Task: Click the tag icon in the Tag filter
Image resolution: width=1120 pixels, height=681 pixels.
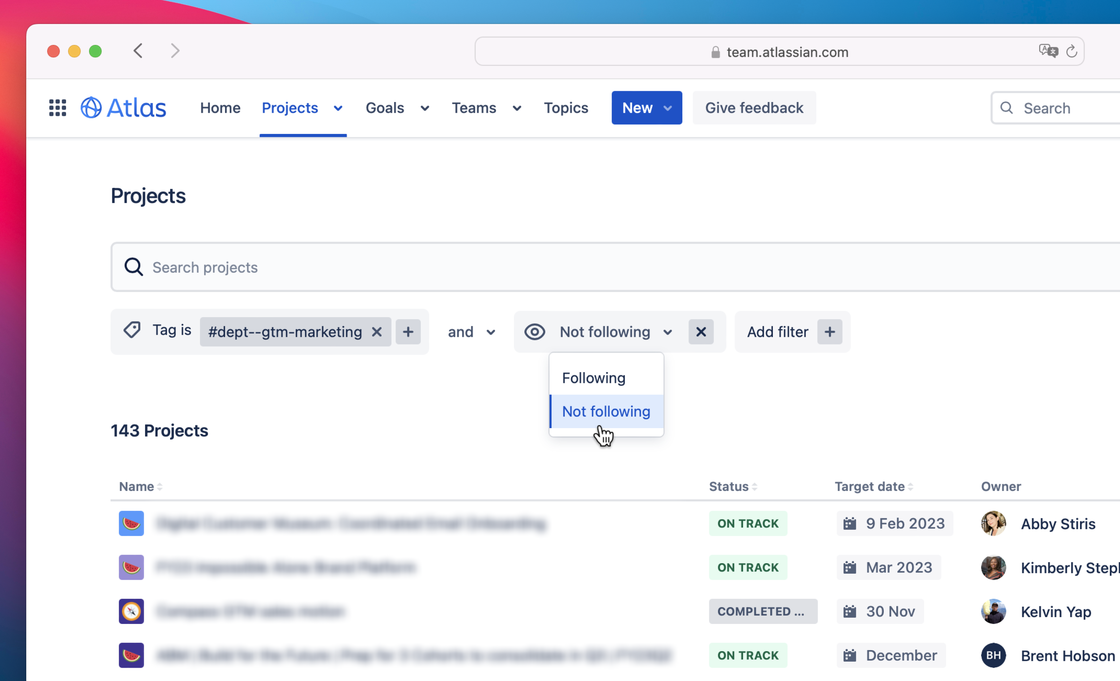Action: [x=132, y=330]
